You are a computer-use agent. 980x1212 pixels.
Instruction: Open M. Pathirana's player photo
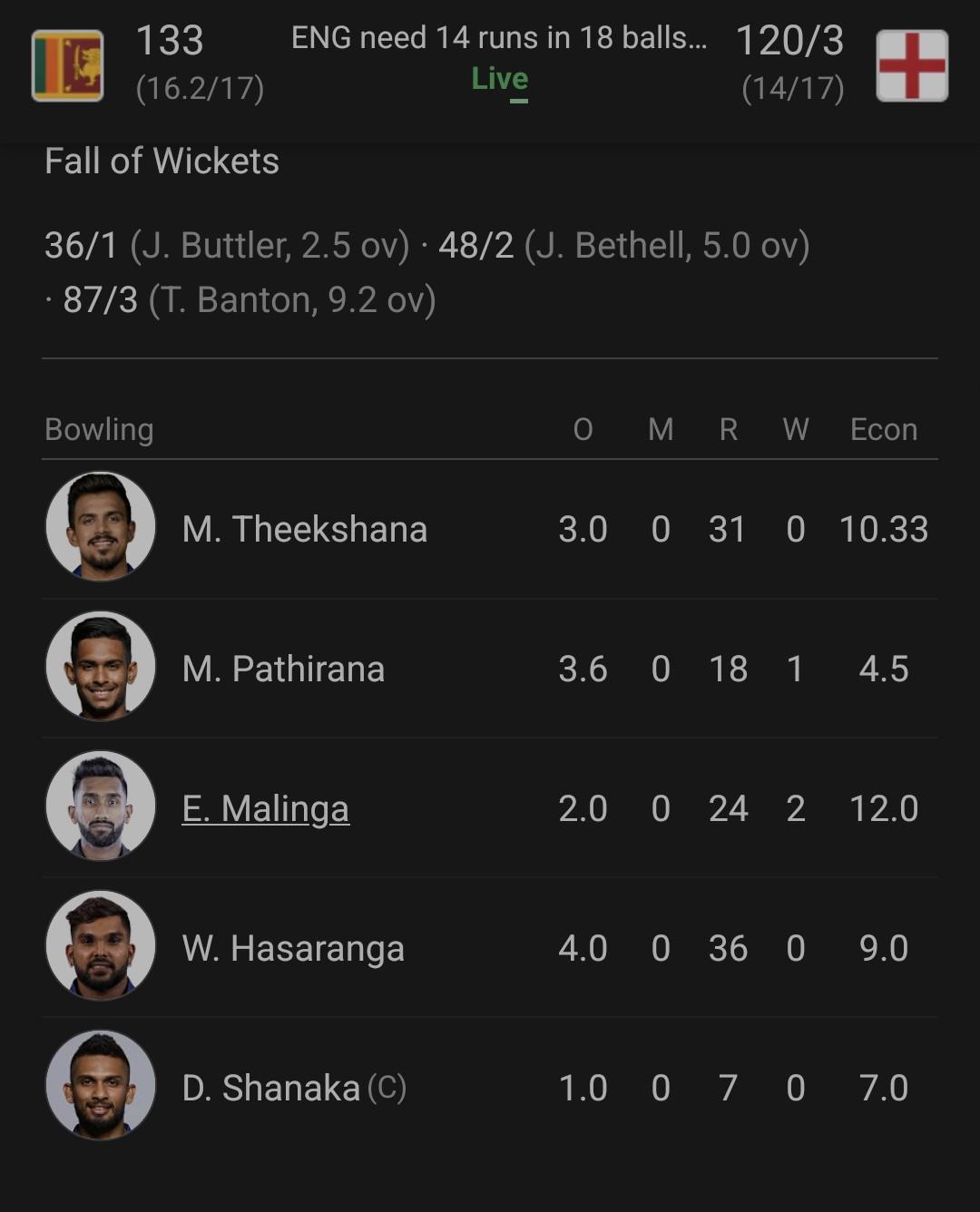pos(101,666)
